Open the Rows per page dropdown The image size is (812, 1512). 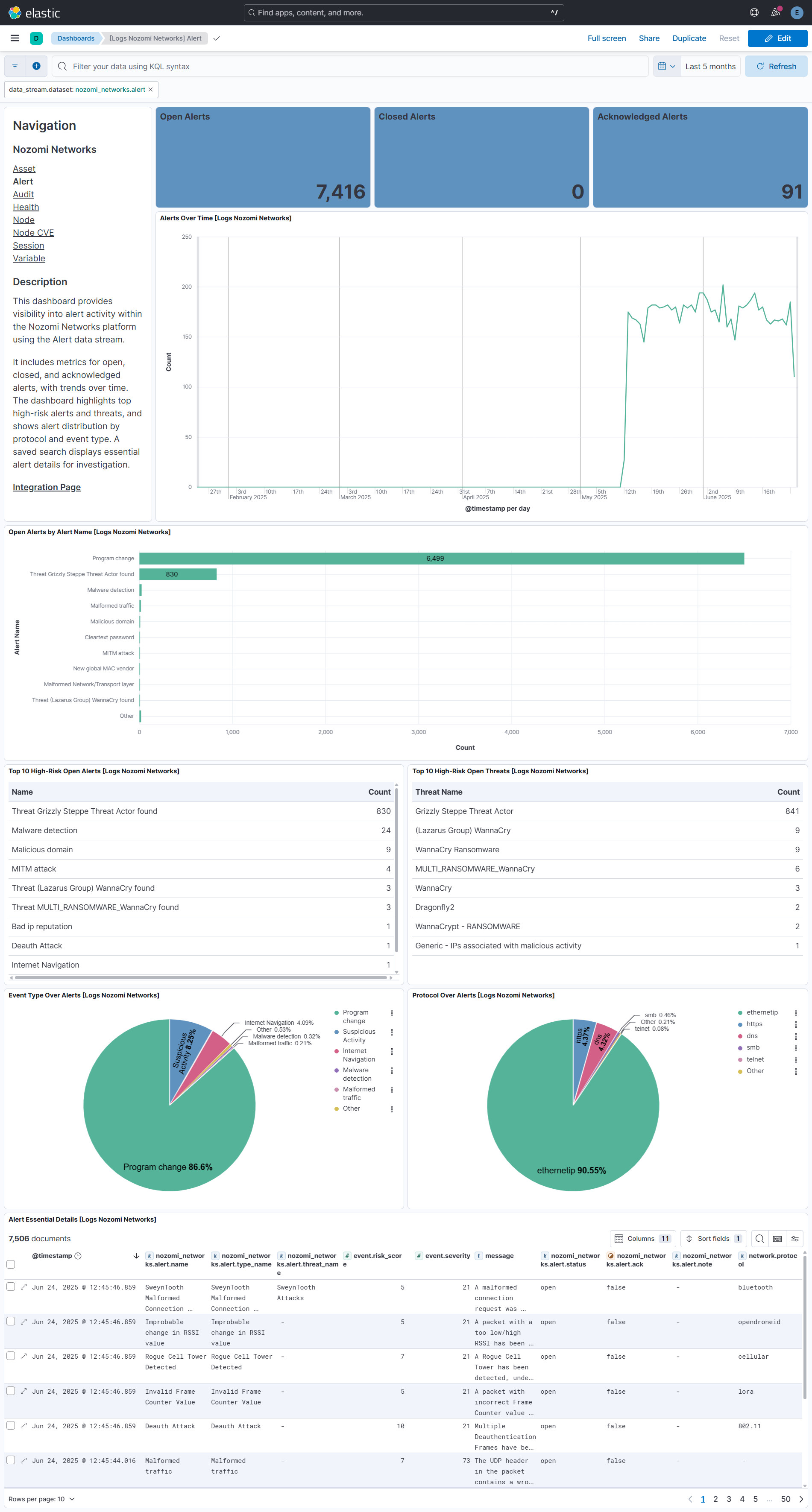(x=41, y=1498)
